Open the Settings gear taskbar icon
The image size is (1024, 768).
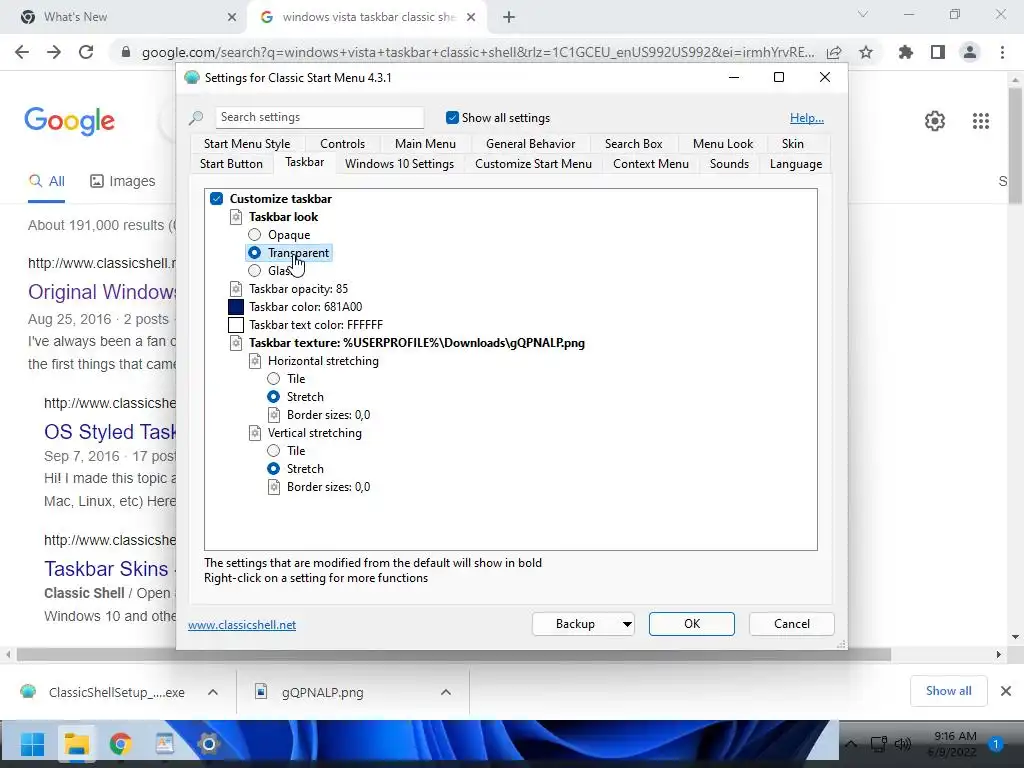tap(208, 744)
